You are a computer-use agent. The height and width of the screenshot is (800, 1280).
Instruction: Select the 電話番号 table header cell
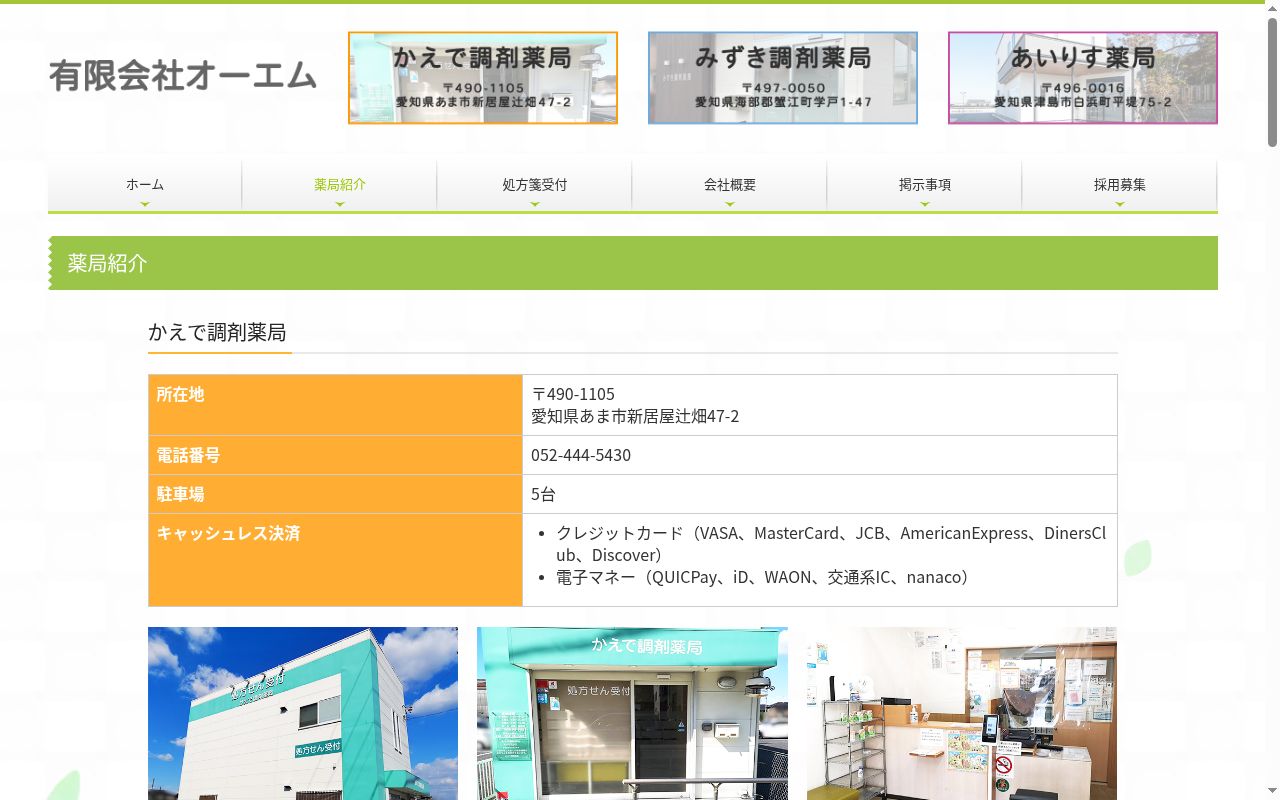point(335,455)
